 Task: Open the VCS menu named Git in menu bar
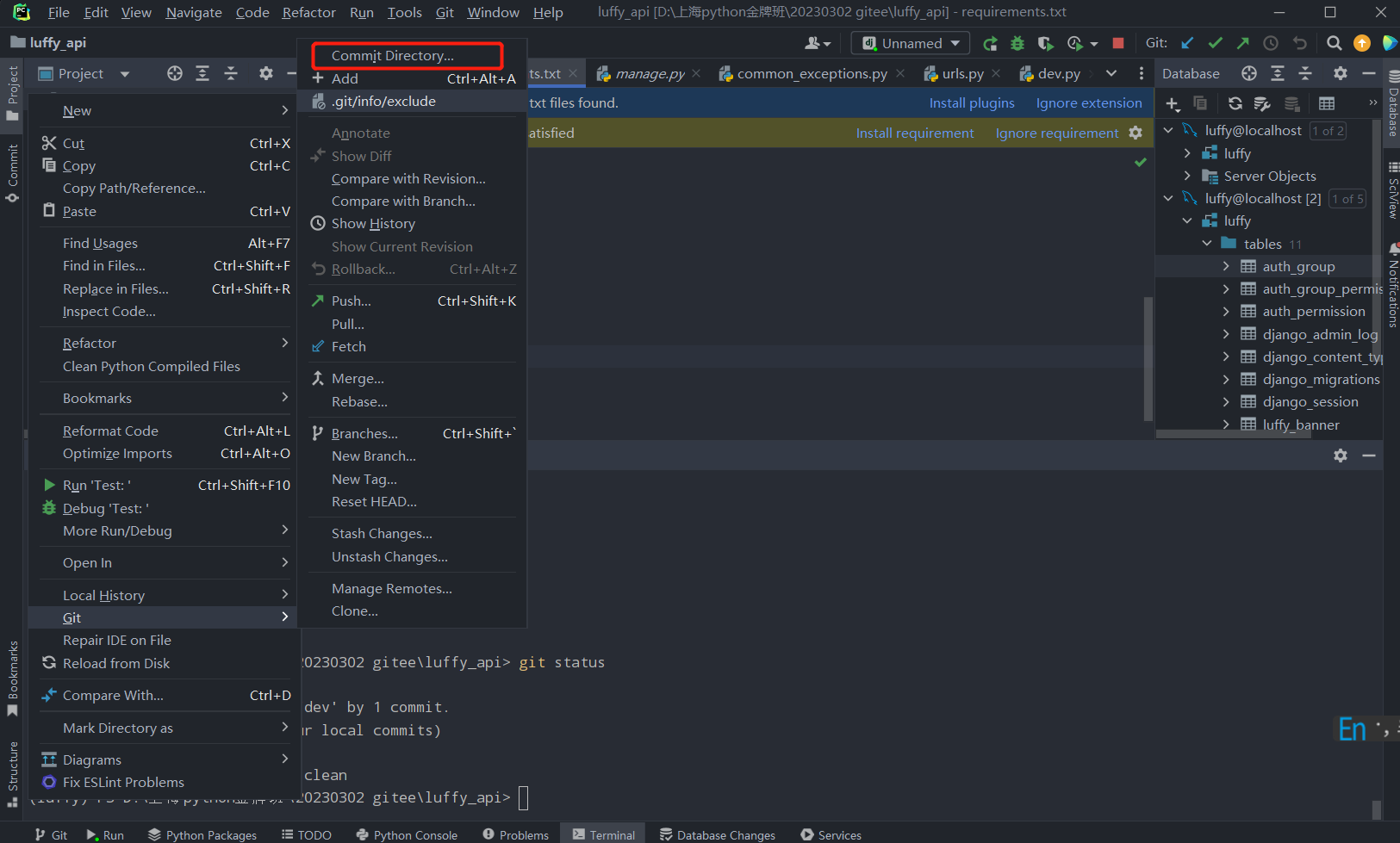445,12
